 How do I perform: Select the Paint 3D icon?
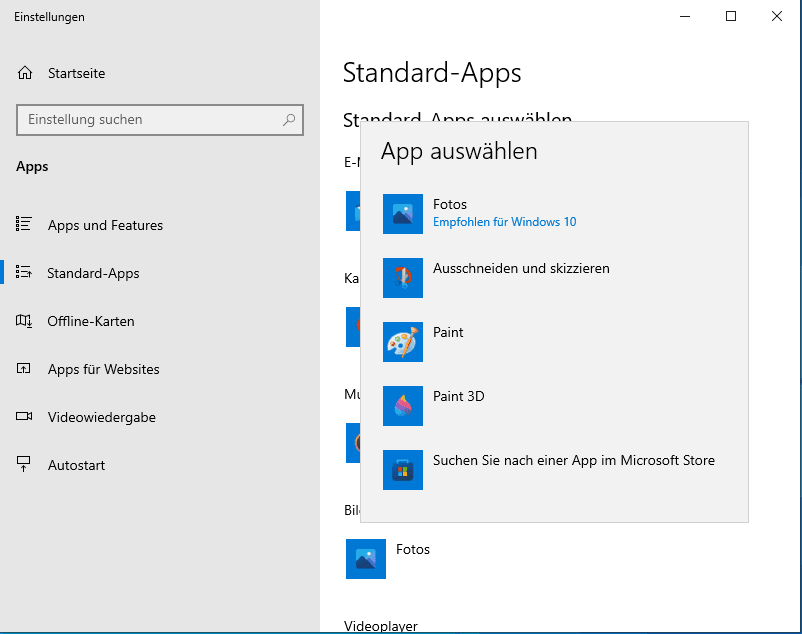pos(403,406)
